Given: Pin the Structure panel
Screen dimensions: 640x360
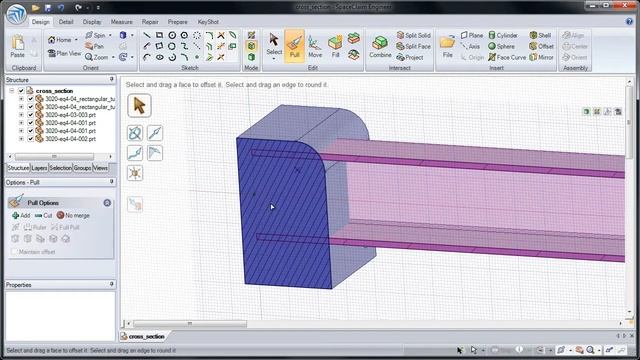Looking at the screenshot, I should point(111,79).
